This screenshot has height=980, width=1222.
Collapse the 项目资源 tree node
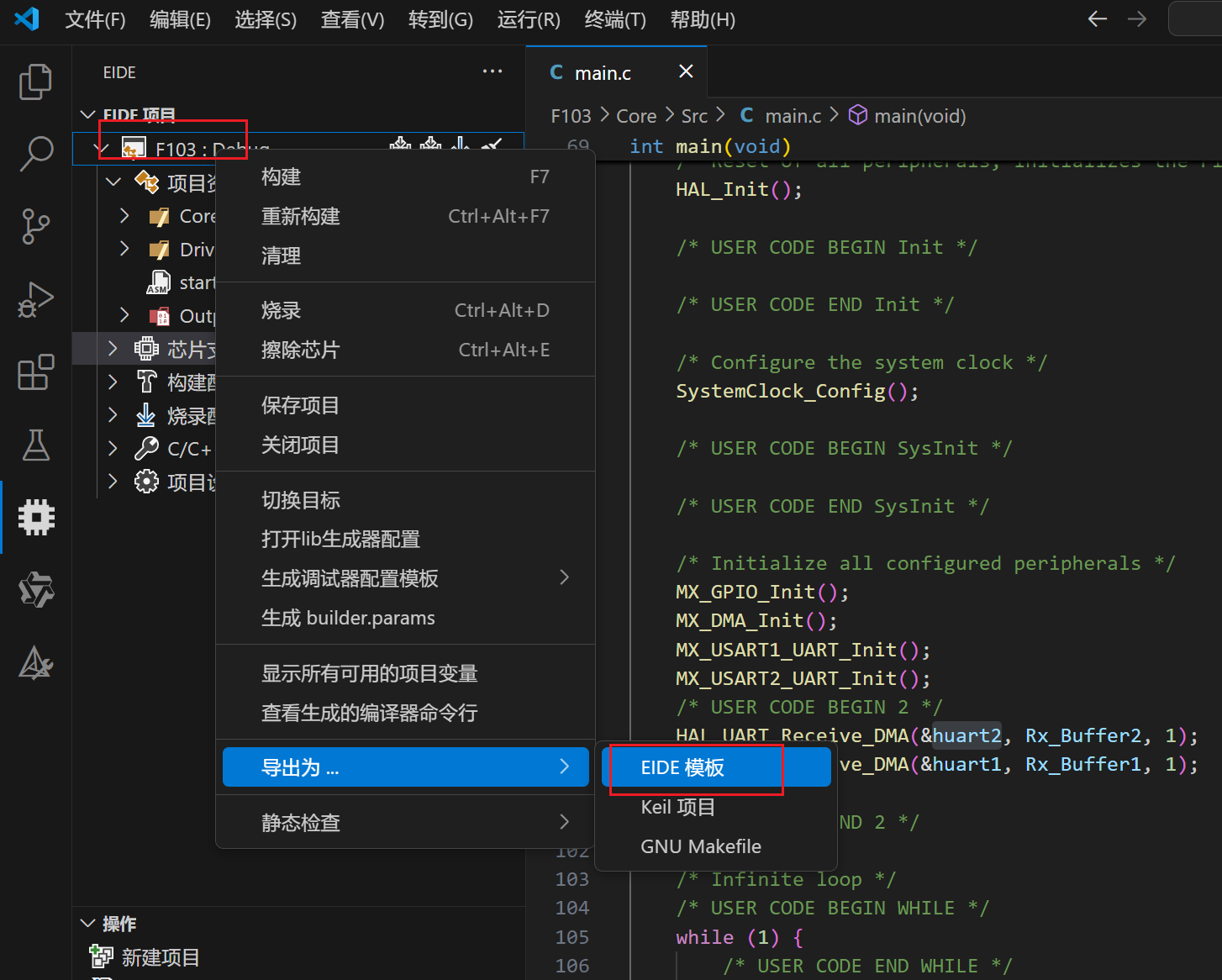click(x=113, y=182)
